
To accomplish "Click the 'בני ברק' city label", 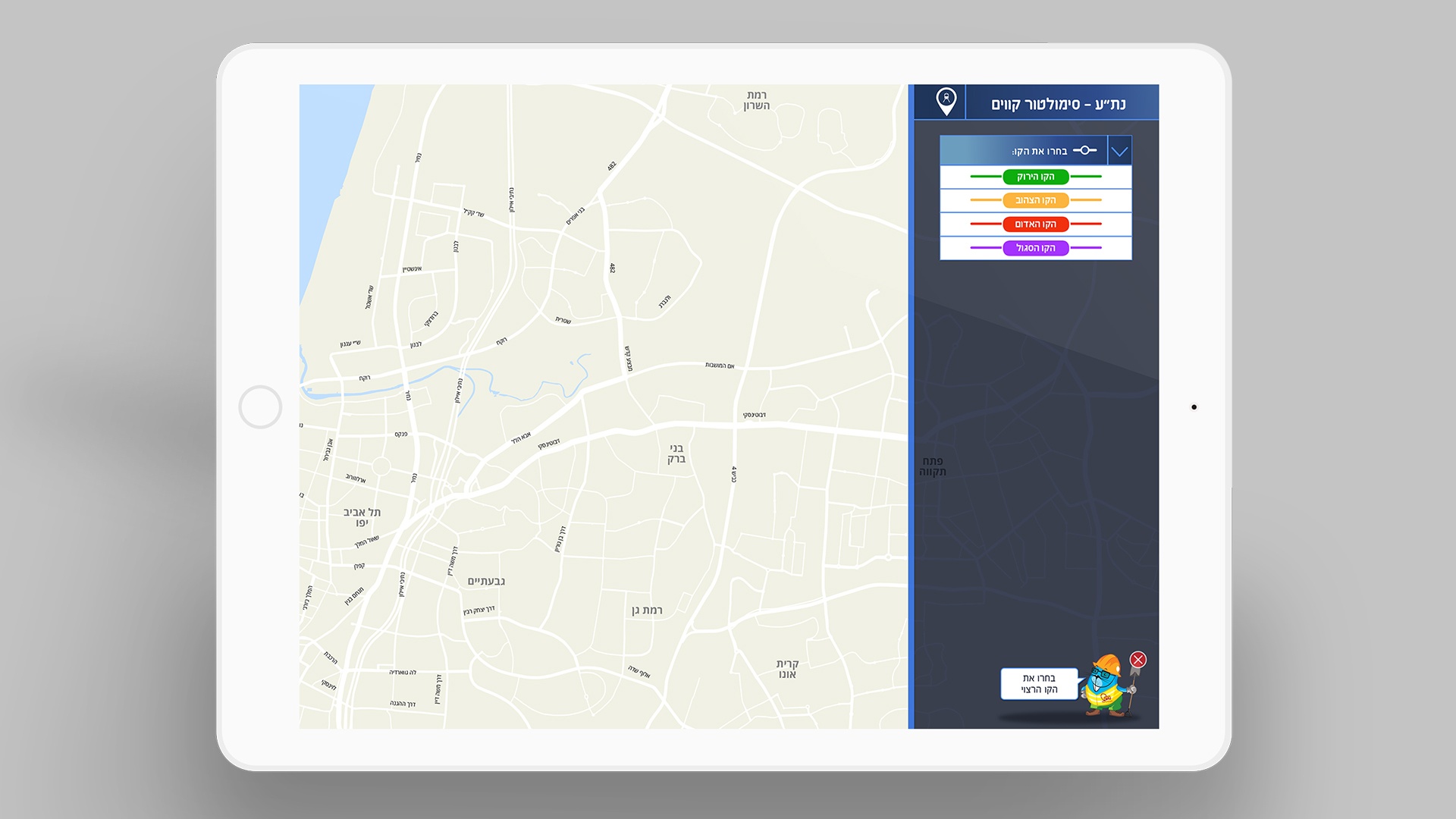I will click(676, 453).
